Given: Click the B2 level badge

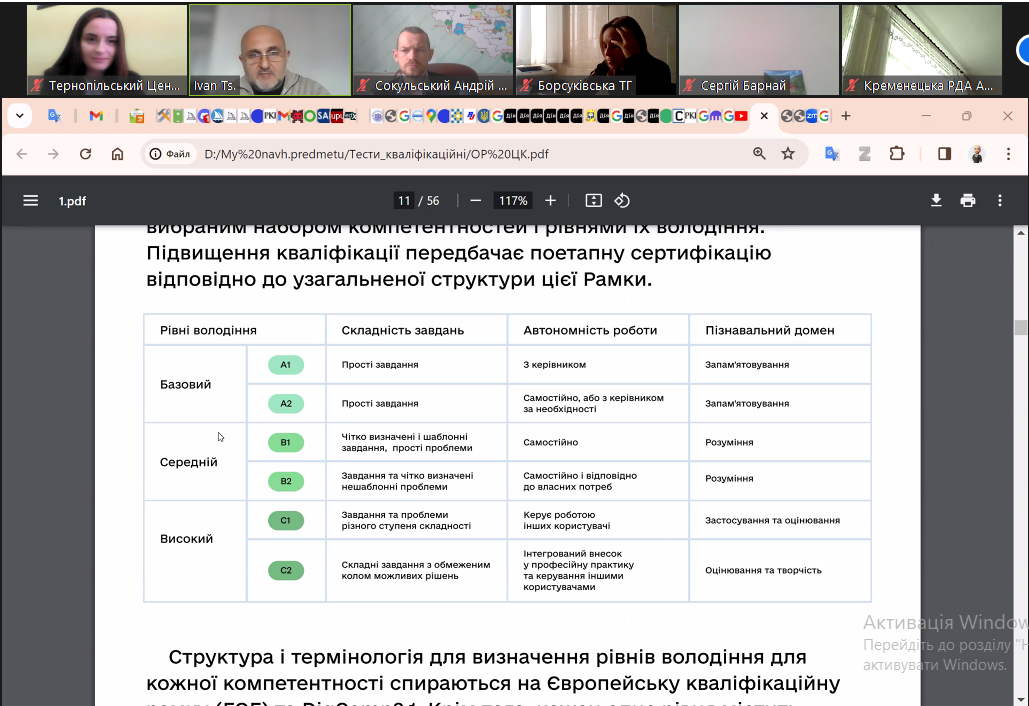Looking at the screenshot, I should 285,481.
